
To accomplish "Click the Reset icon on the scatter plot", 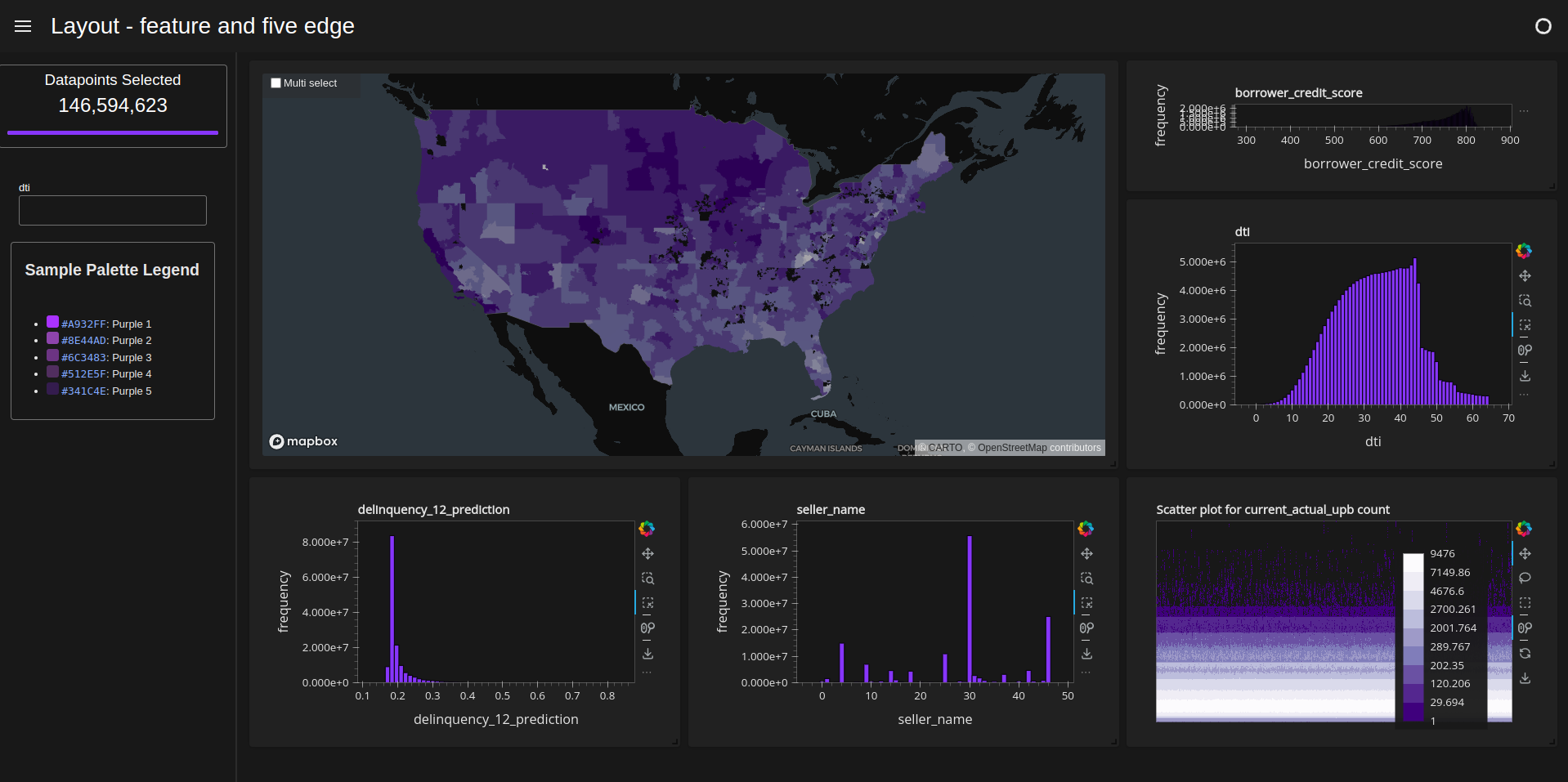I will click(1525, 654).
